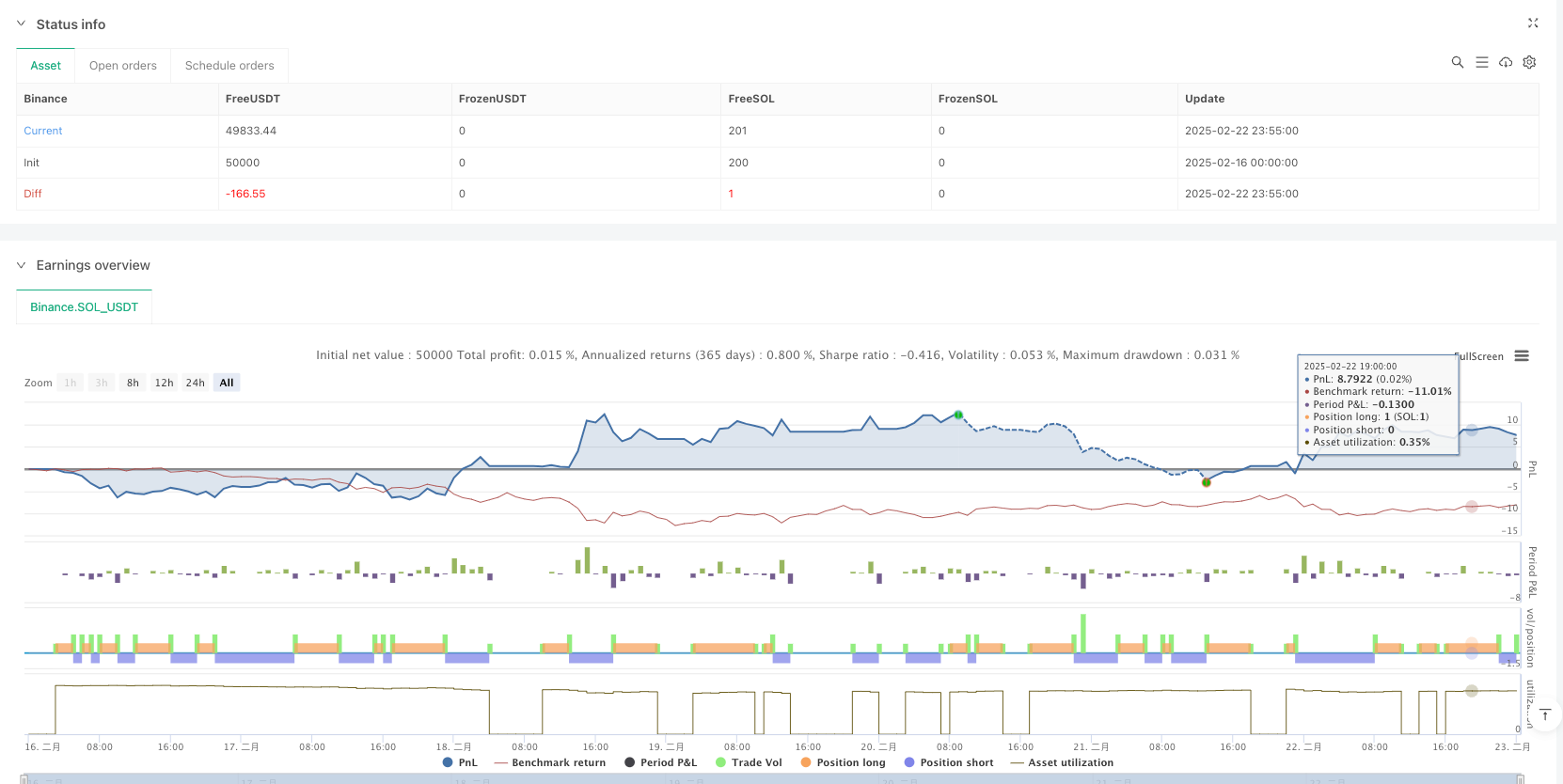1563x784 pixels.
Task: Click the cloud download icon
Action: [1506, 62]
